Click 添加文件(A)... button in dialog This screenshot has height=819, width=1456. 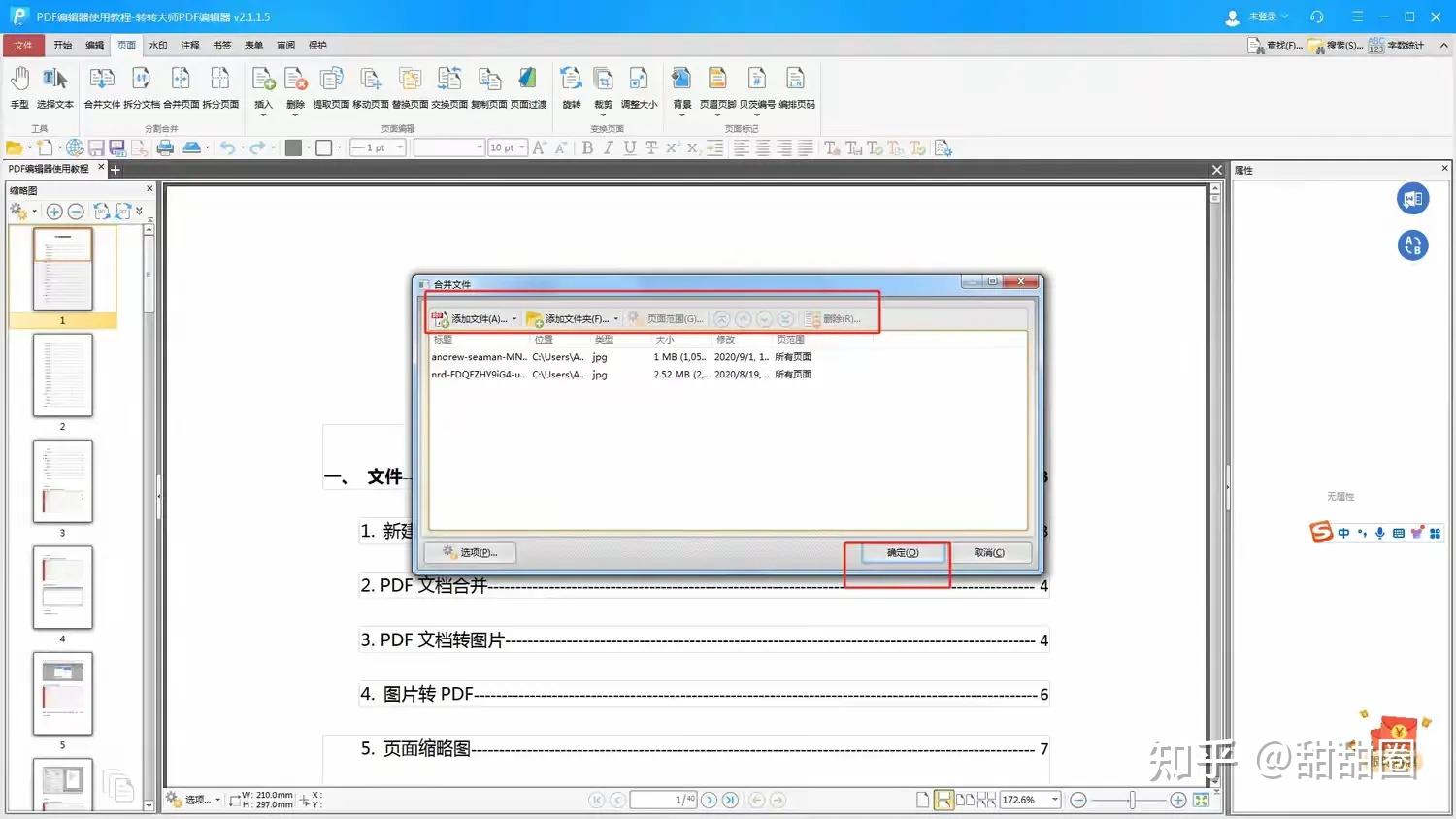pyautogui.click(x=470, y=319)
